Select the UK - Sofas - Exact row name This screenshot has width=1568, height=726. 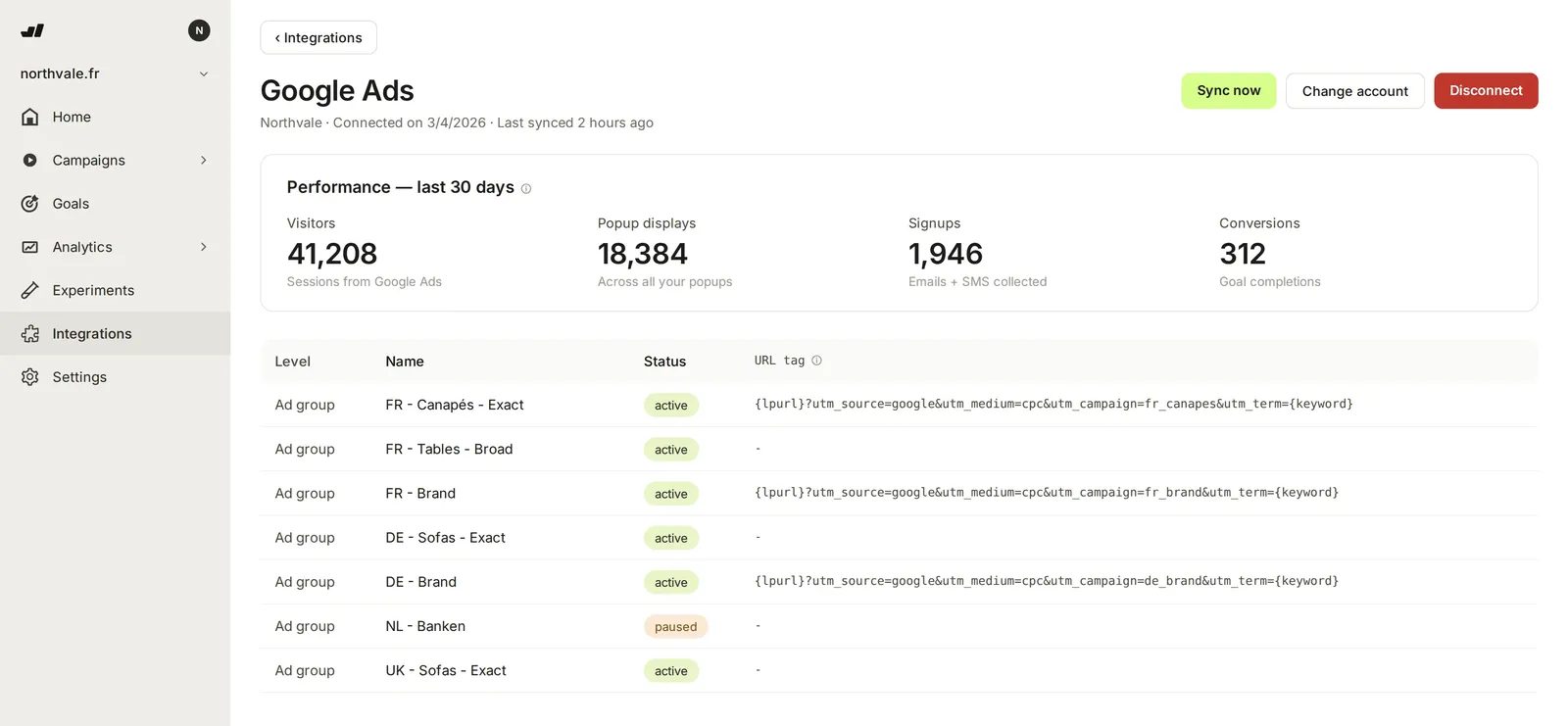[446, 670]
